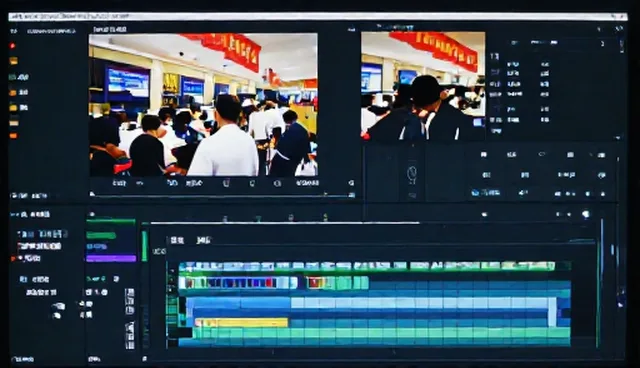Open the yellow folder icon below the red circle
Viewport: 640px width, 368px height.
pyautogui.click(x=13, y=61)
